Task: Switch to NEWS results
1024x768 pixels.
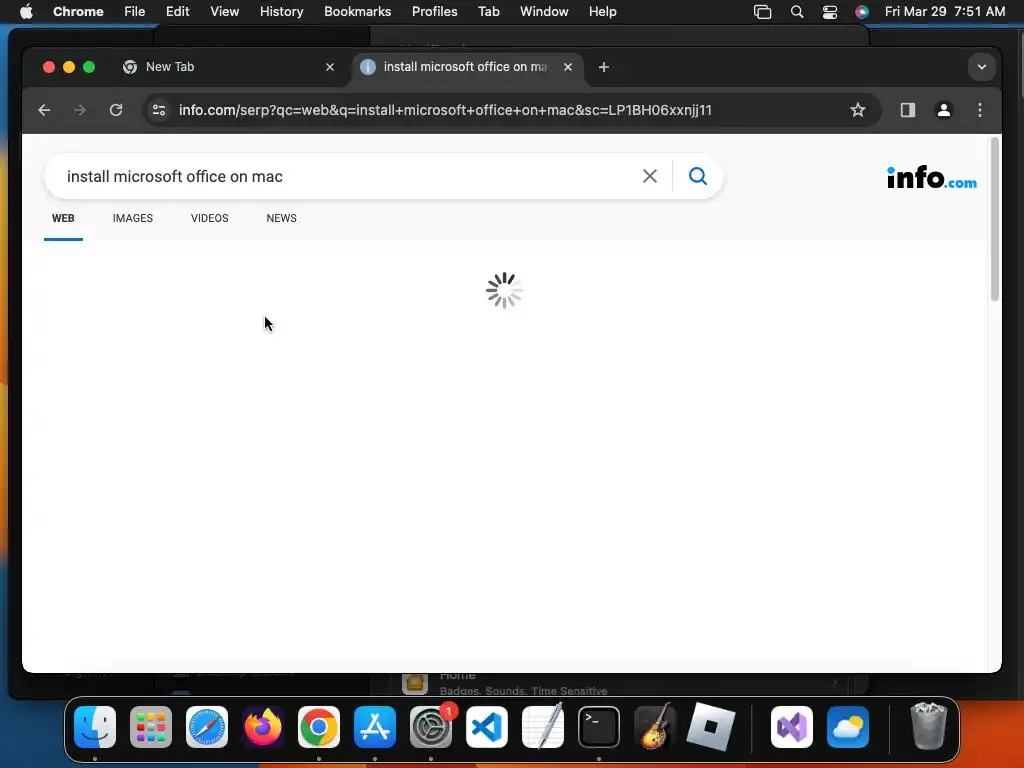Action: [x=281, y=218]
